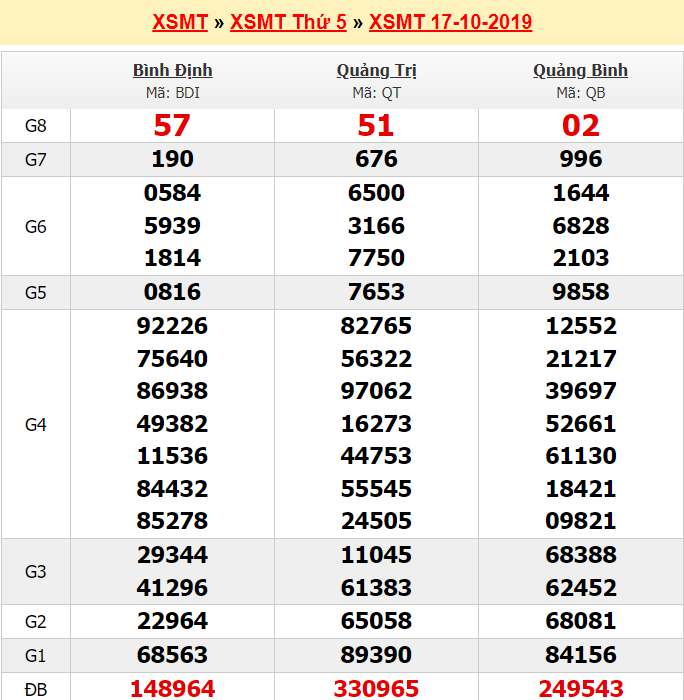Click the G8 row label
The height and width of the screenshot is (700, 684).
[36, 126]
